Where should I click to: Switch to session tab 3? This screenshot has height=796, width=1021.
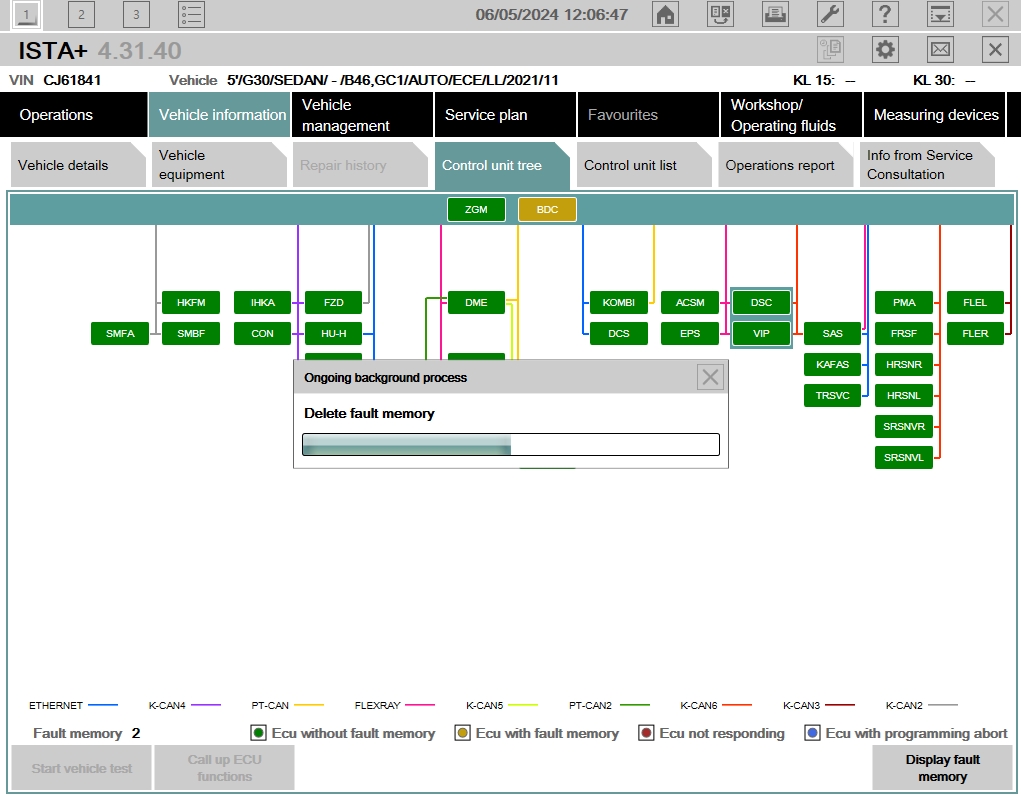click(136, 14)
